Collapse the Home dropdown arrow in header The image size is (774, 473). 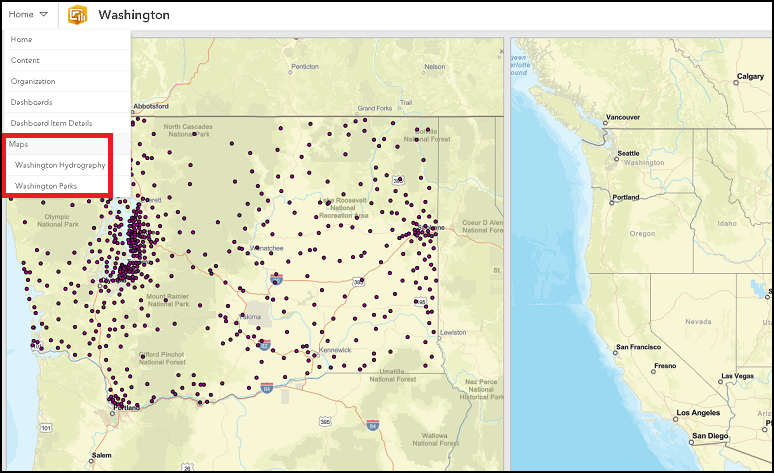click(x=44, y=15)
